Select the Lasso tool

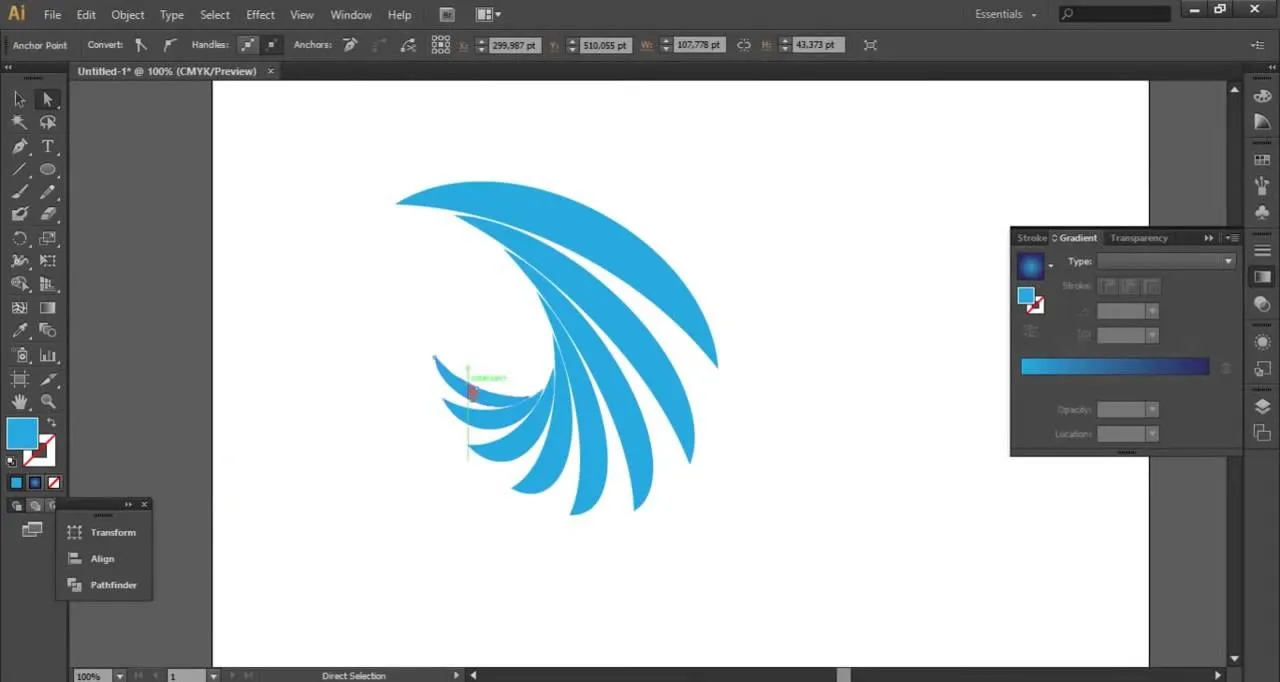(47, 122)
